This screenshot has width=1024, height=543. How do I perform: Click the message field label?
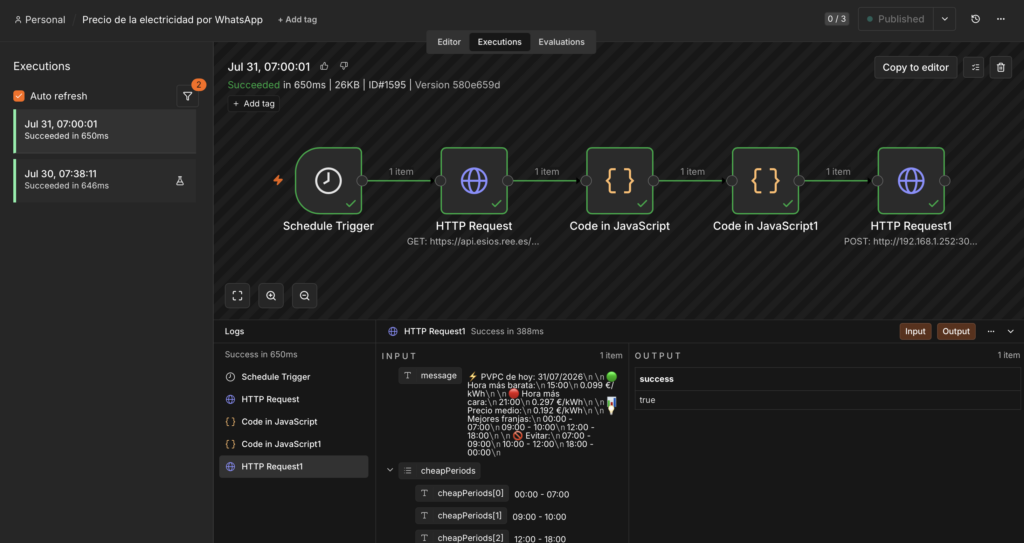point(430,375)
